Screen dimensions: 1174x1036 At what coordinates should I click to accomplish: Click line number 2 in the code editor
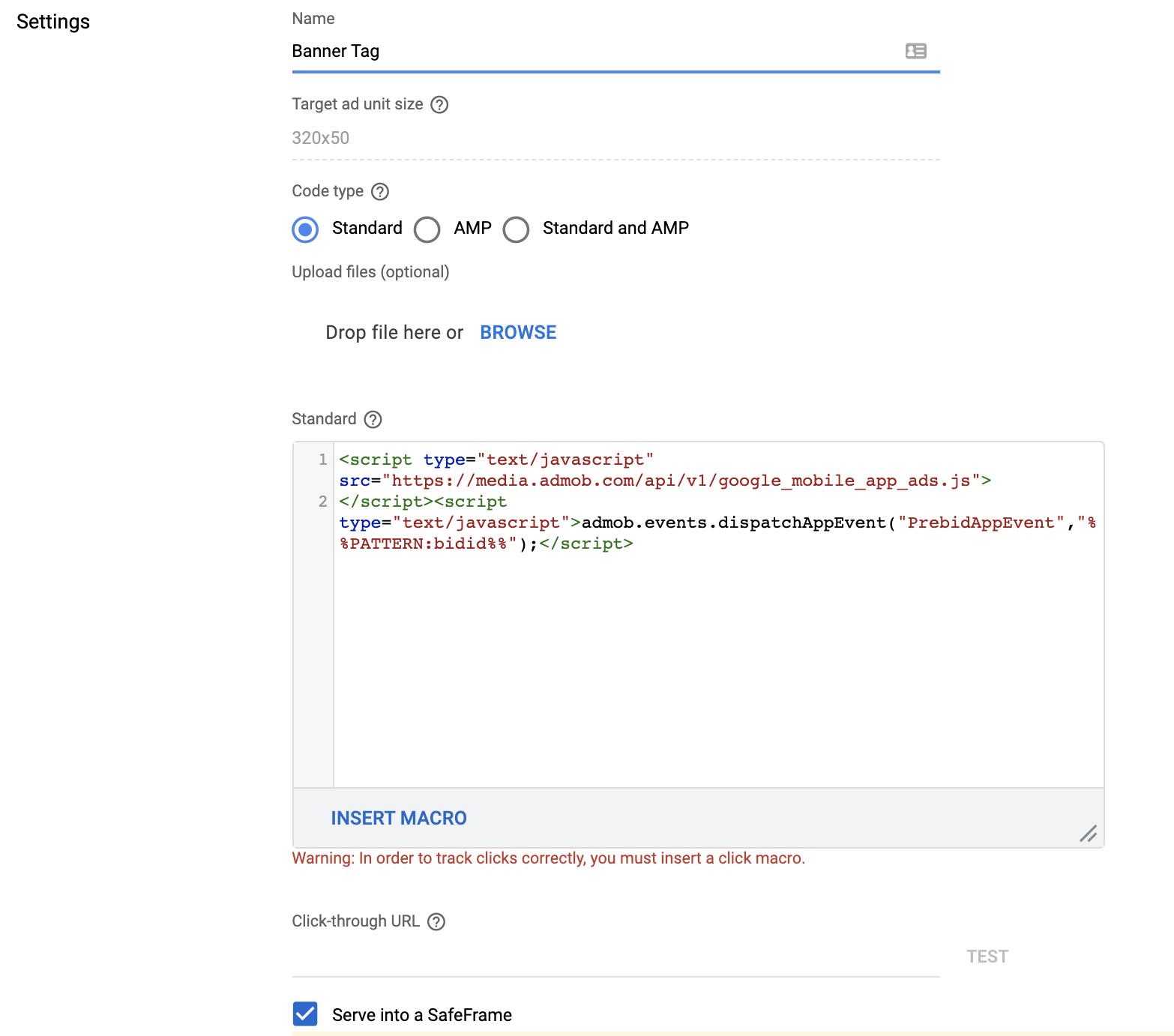point(322,502)
